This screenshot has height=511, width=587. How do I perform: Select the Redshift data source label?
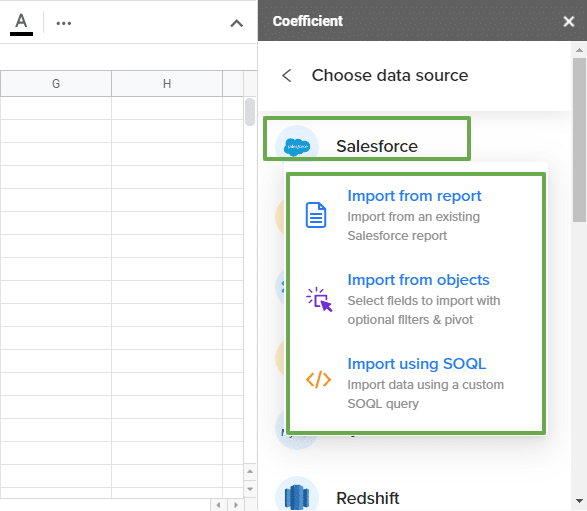[x=368, y=498]
